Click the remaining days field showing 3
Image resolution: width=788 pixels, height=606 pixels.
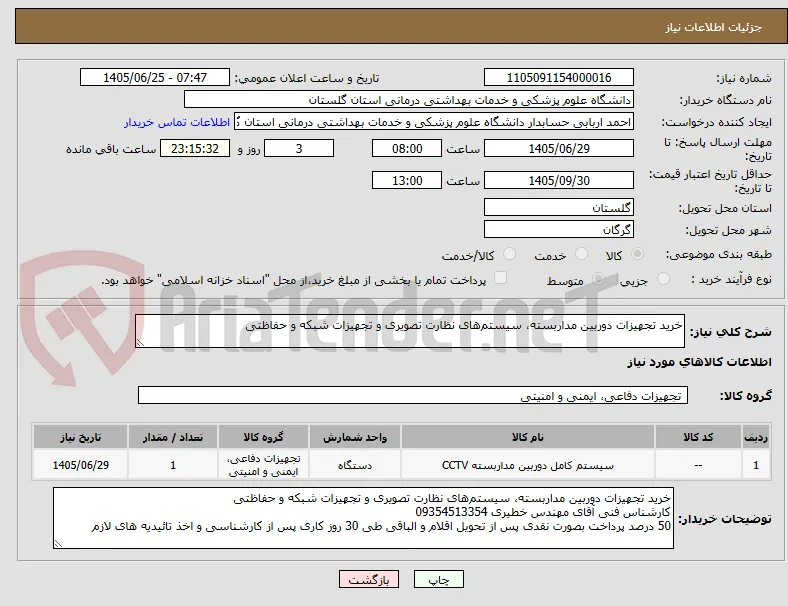point(299,148)
